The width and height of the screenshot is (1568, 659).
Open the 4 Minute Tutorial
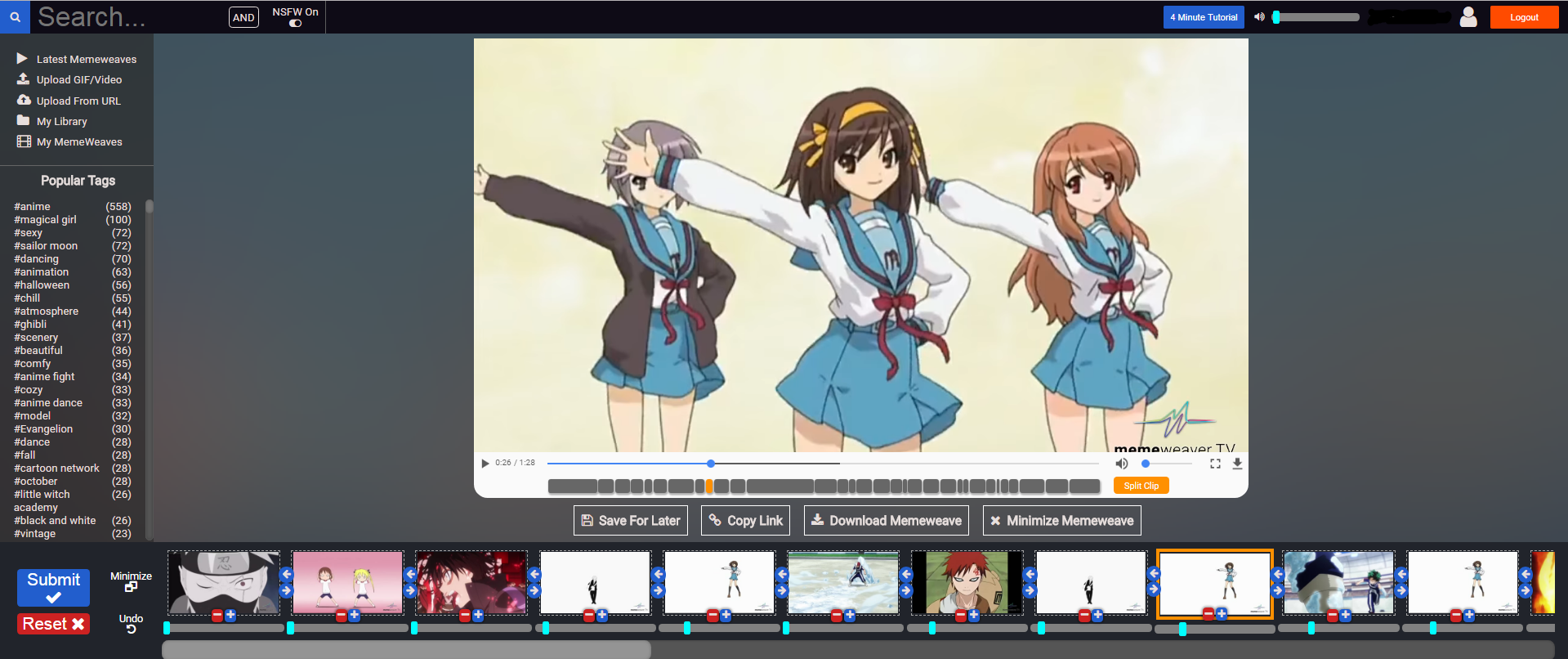click(x=1204, y=17)
